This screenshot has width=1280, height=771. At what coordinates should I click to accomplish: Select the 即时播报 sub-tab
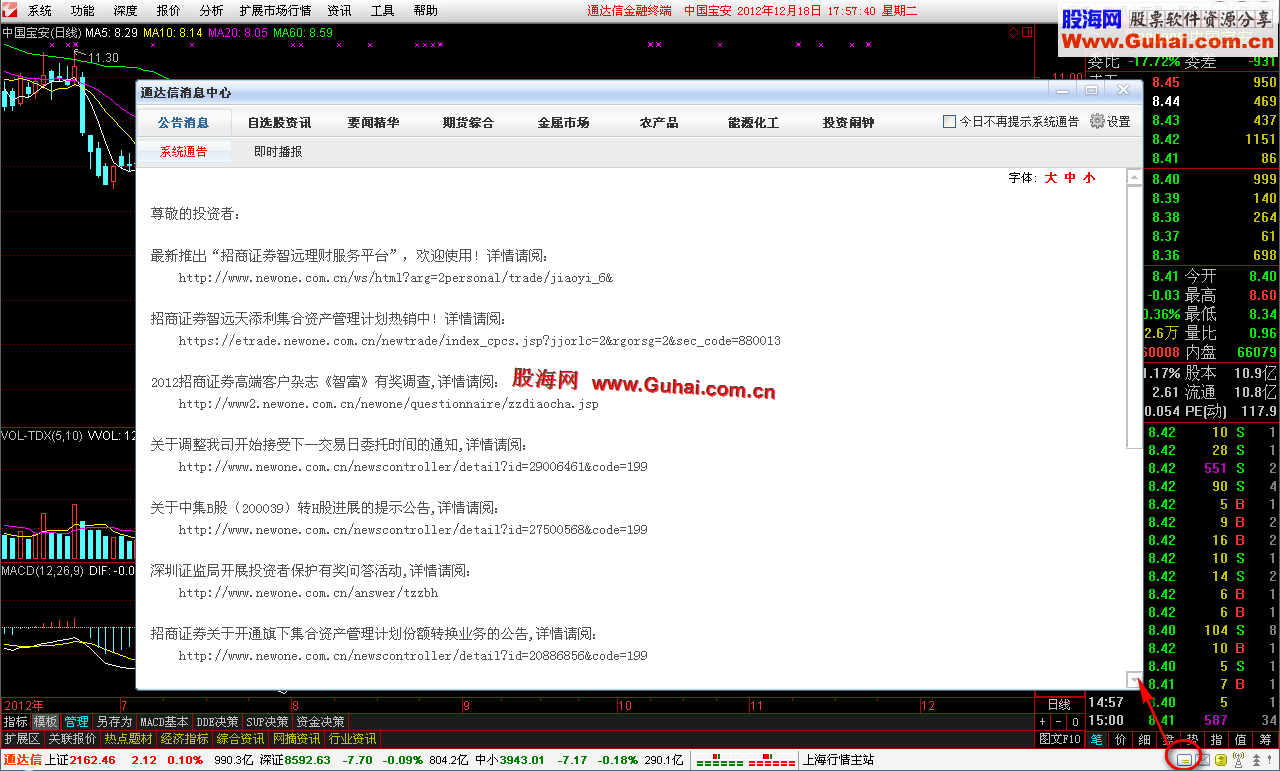point(278,152)
